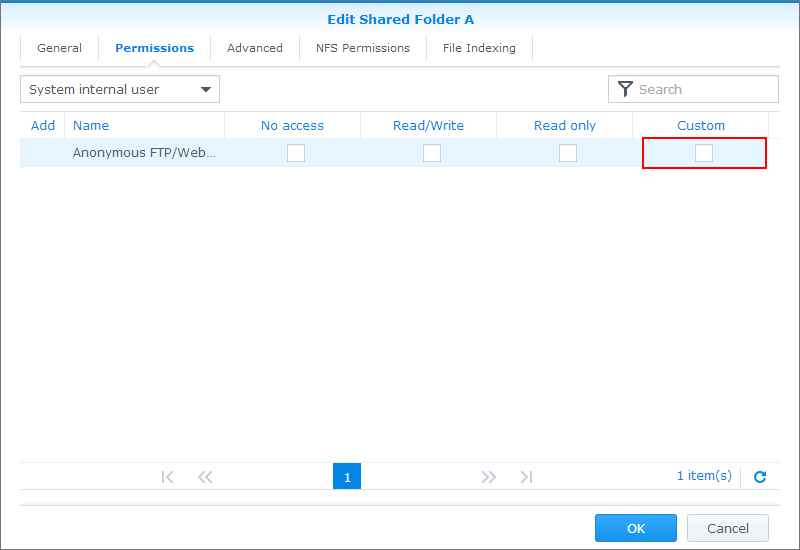Image resolution: width=800 pixels, height=550 pixels.
Task: Click the refresh icon beside item count
Action: click(760, 477)
